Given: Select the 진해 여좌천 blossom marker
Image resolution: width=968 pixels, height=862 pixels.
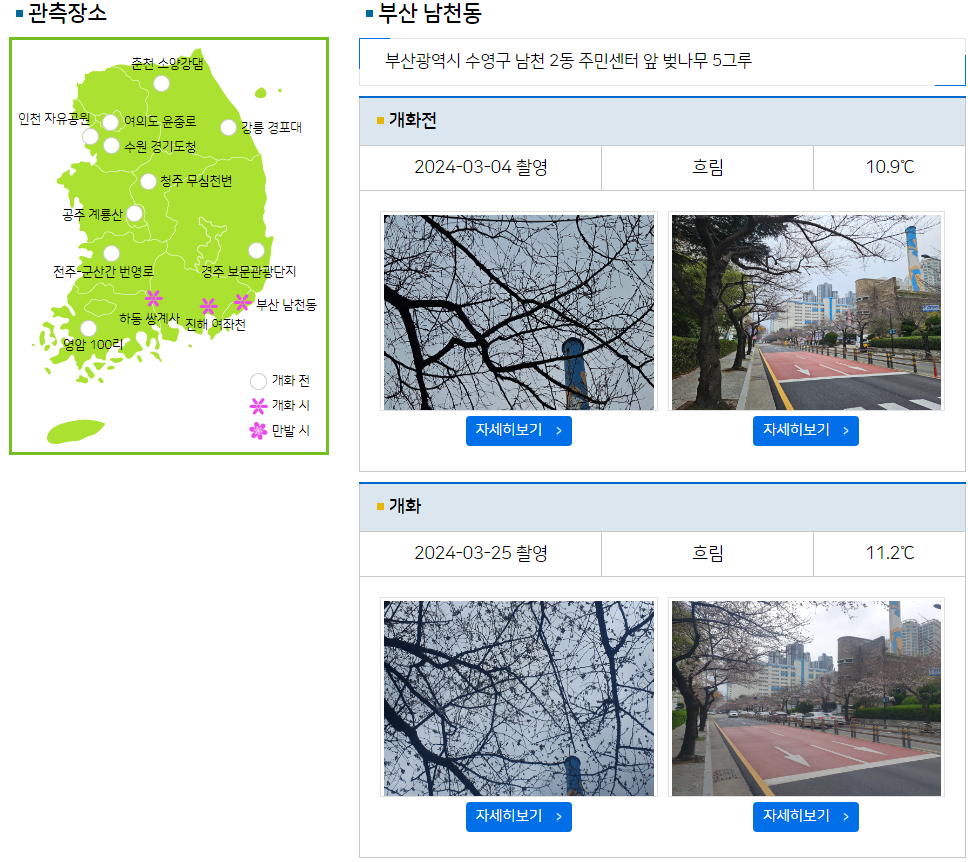Looking at the screenshot, I should [208, 306].
